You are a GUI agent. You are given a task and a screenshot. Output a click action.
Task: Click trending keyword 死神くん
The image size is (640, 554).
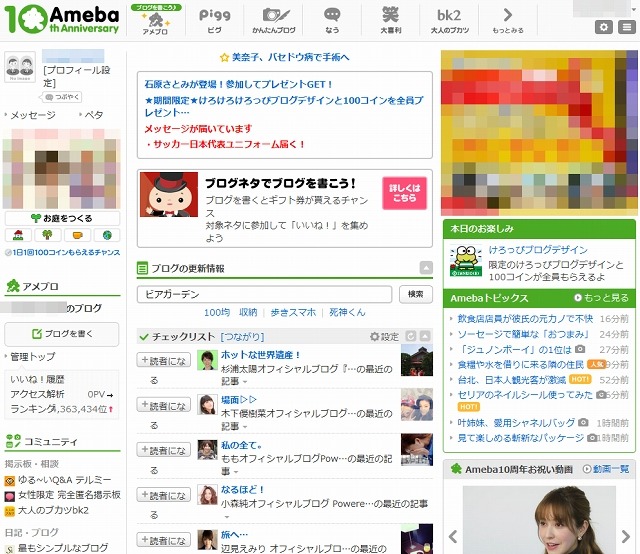[347, 312]
